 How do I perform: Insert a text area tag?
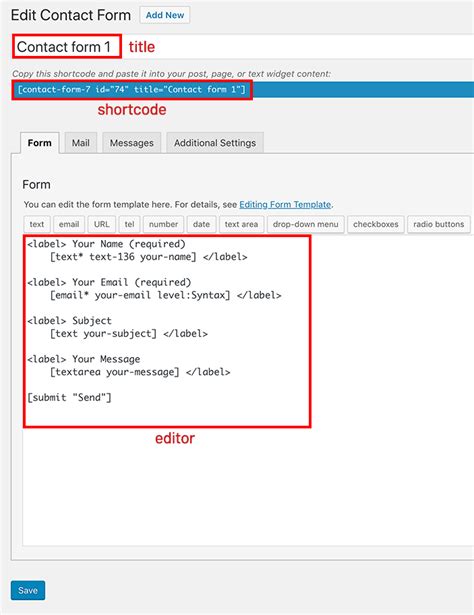click(242, 224)
